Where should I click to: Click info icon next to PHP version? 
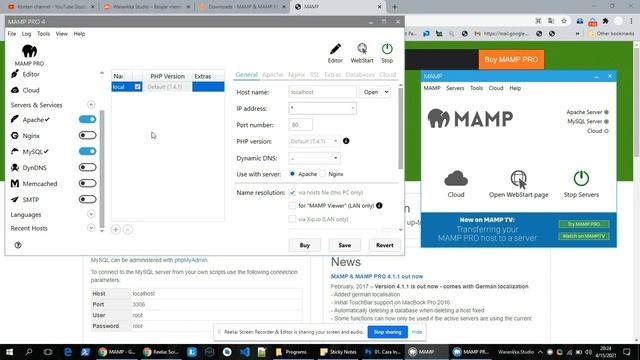346,141
